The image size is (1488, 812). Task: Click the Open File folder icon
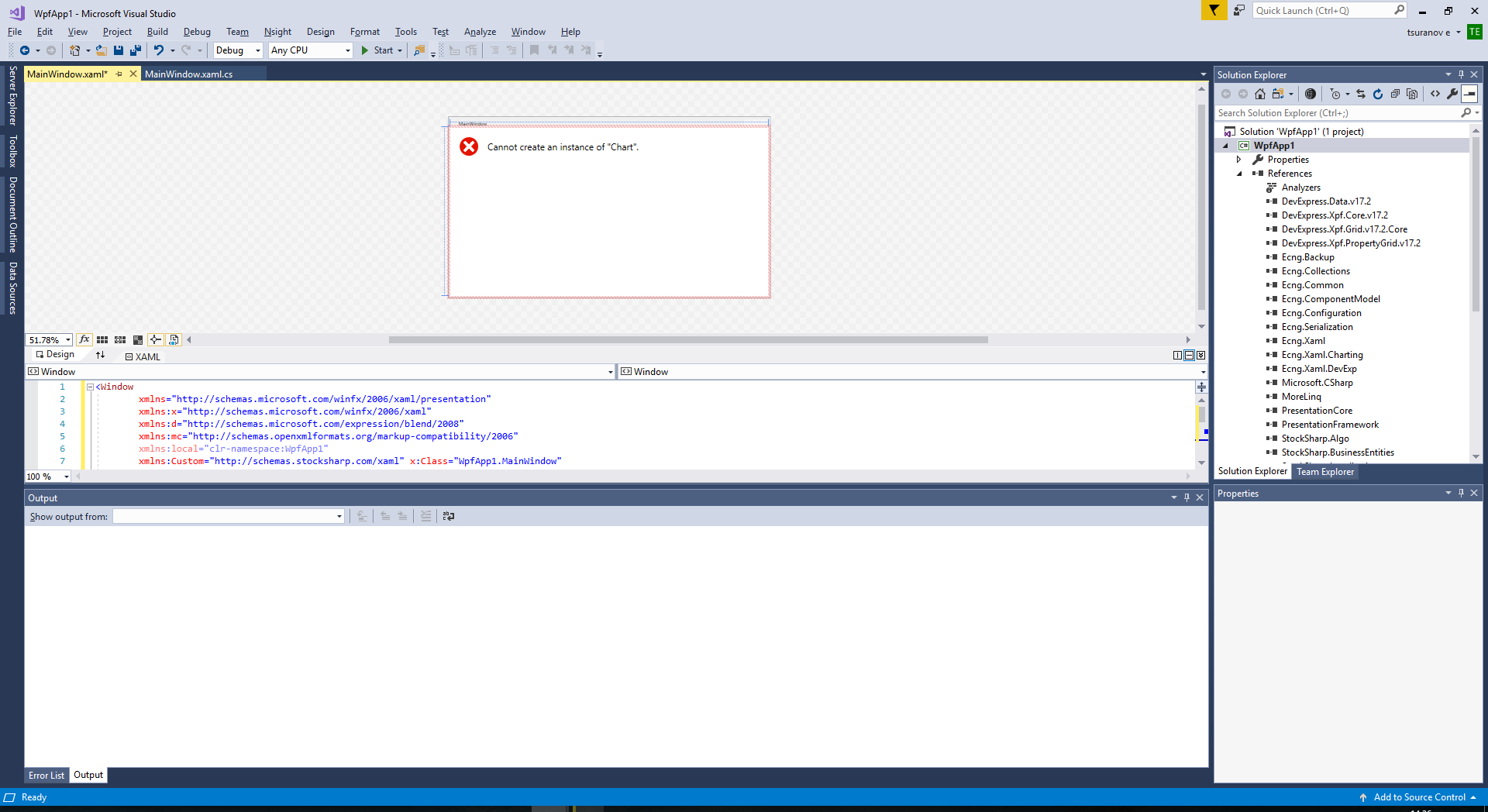coord(101,50)
